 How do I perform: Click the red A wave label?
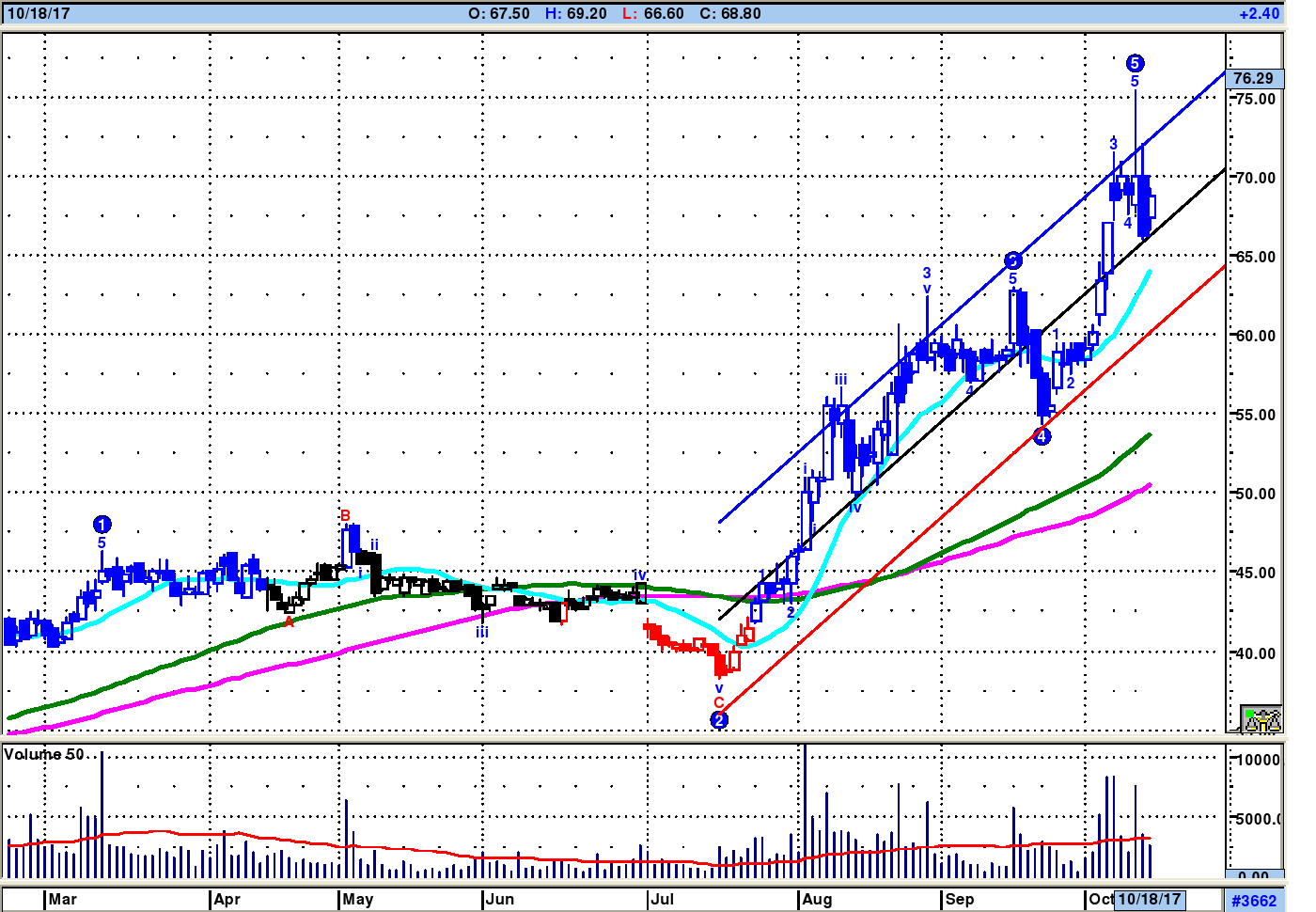pos(289,622)
